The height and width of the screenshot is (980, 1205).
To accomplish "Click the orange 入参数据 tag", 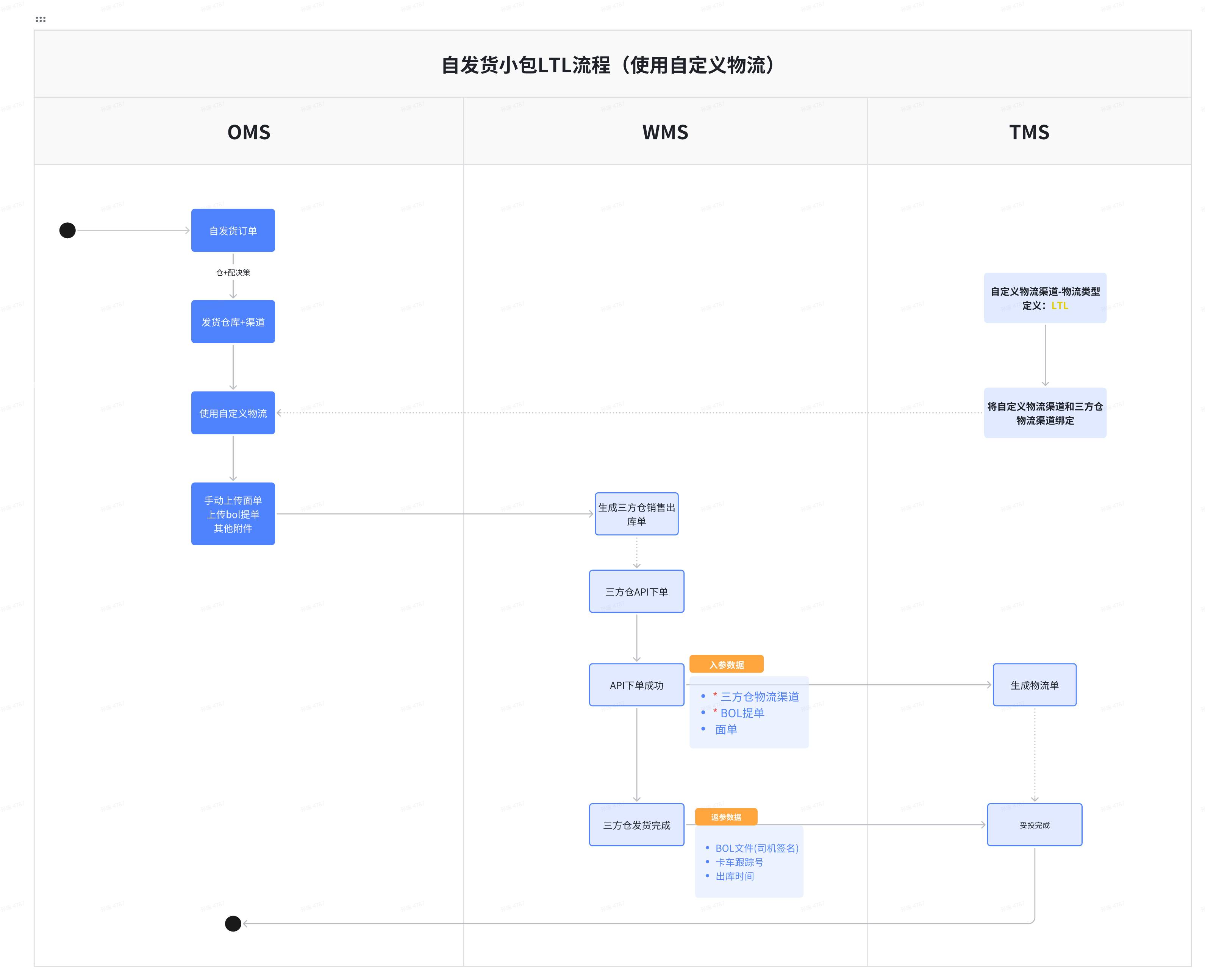I will point(726,665).
